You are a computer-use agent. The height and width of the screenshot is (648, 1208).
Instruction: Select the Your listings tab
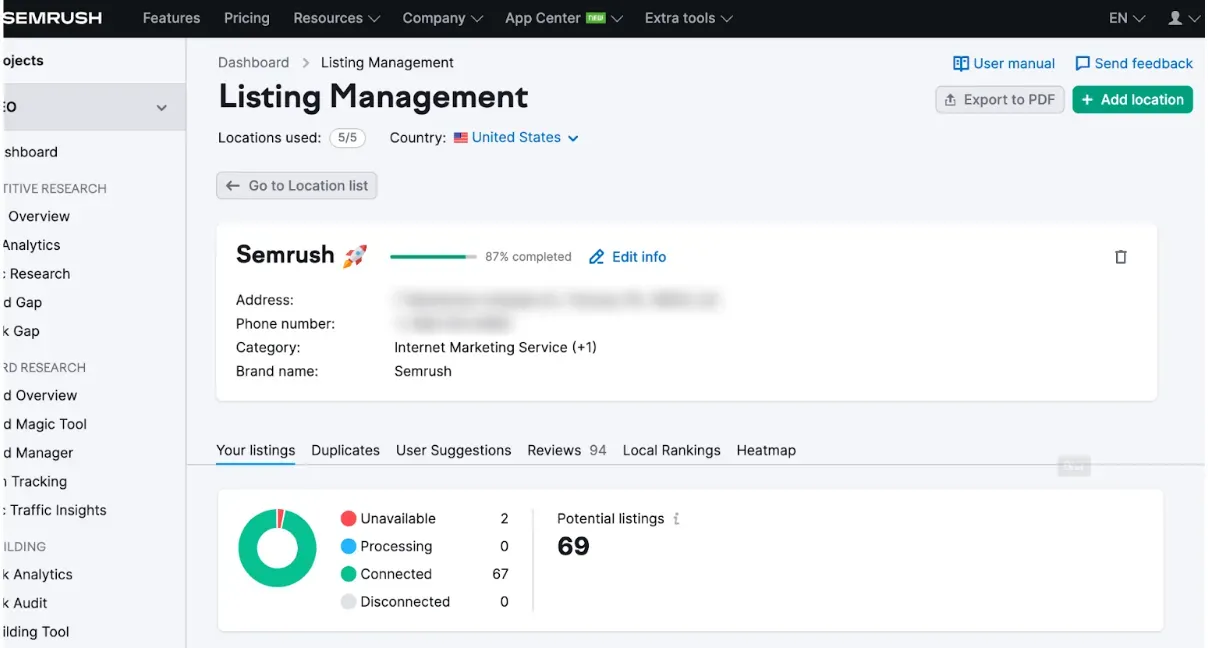pos(256,450)
